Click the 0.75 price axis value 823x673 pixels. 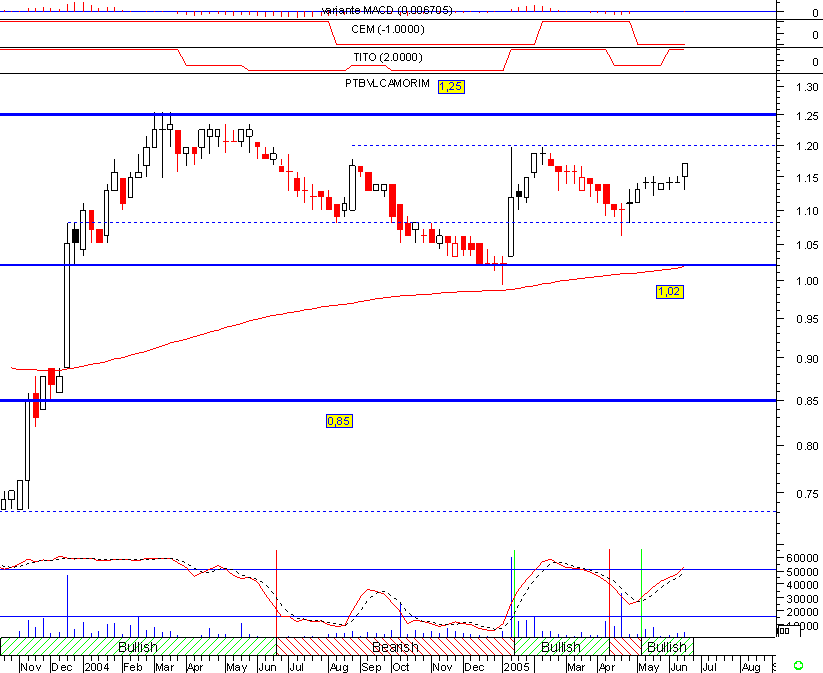click(807, 494)
